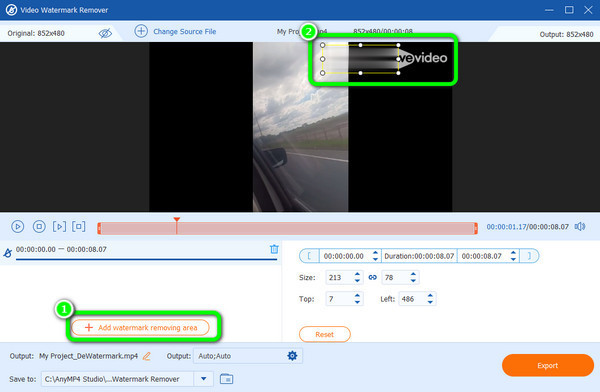Image resolution: width=600 pixels, height=392 pixels.
Task: Click the Reset button
Action: coord(324,334)
